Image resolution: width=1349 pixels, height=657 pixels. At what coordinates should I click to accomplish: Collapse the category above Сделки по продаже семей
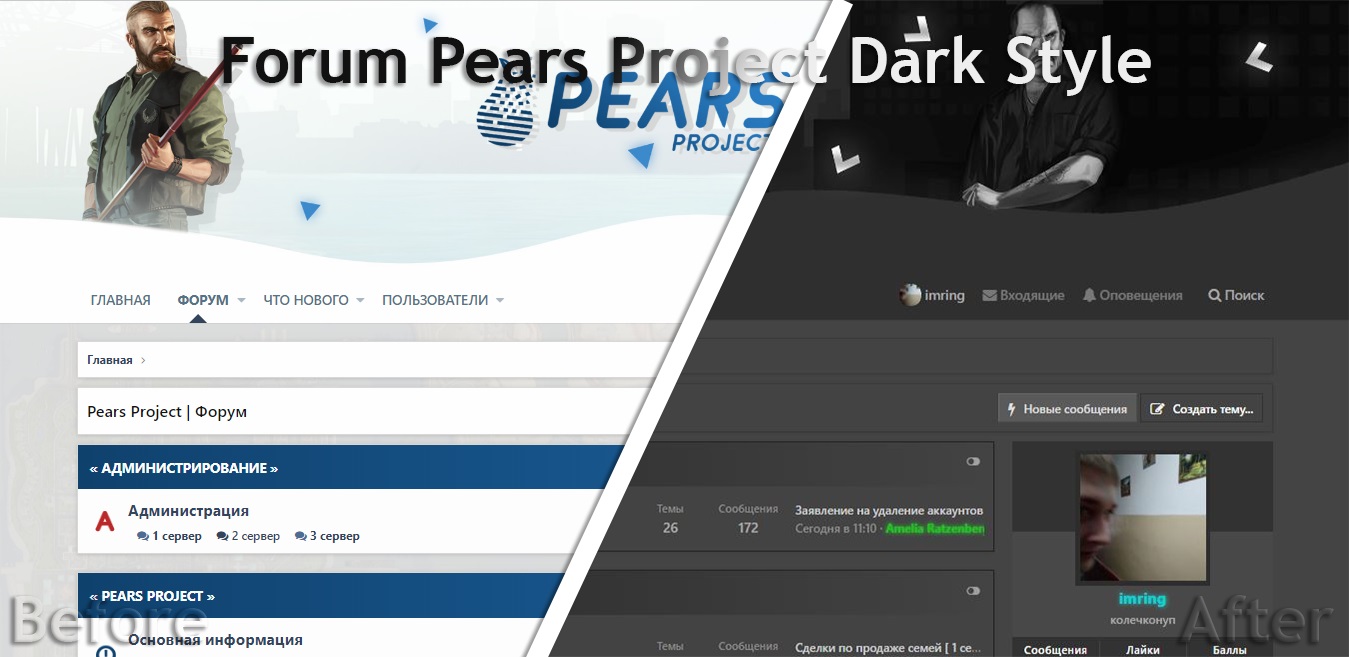973,591
